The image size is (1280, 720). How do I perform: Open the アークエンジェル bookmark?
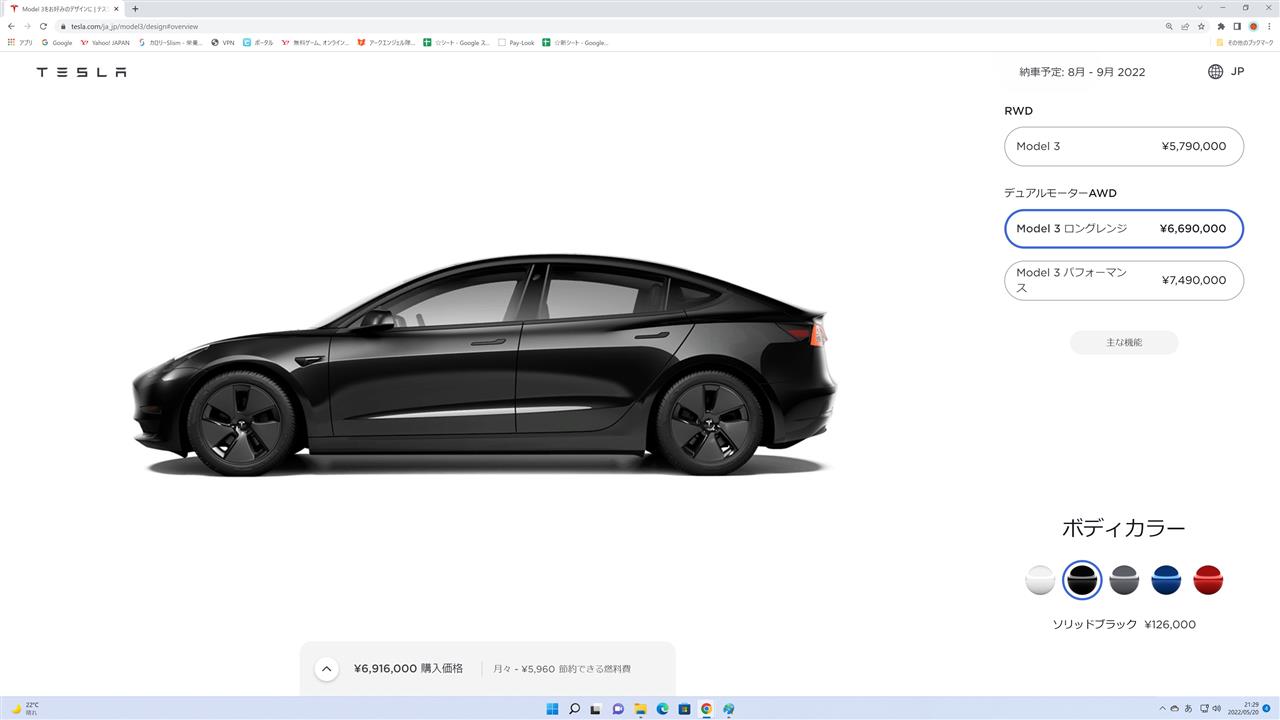386,43
